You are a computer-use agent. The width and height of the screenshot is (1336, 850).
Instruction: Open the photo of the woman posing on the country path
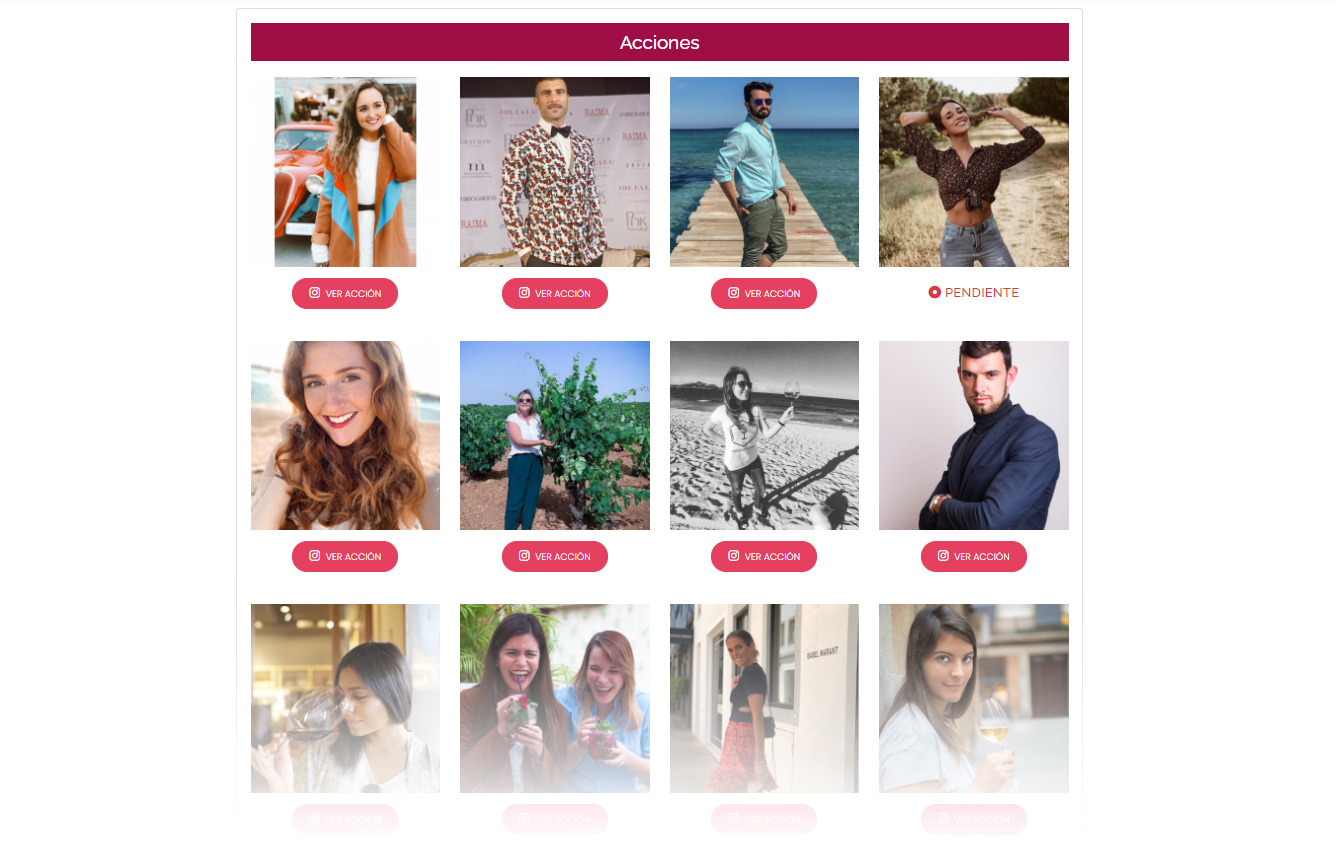click(x=974, y=172)
